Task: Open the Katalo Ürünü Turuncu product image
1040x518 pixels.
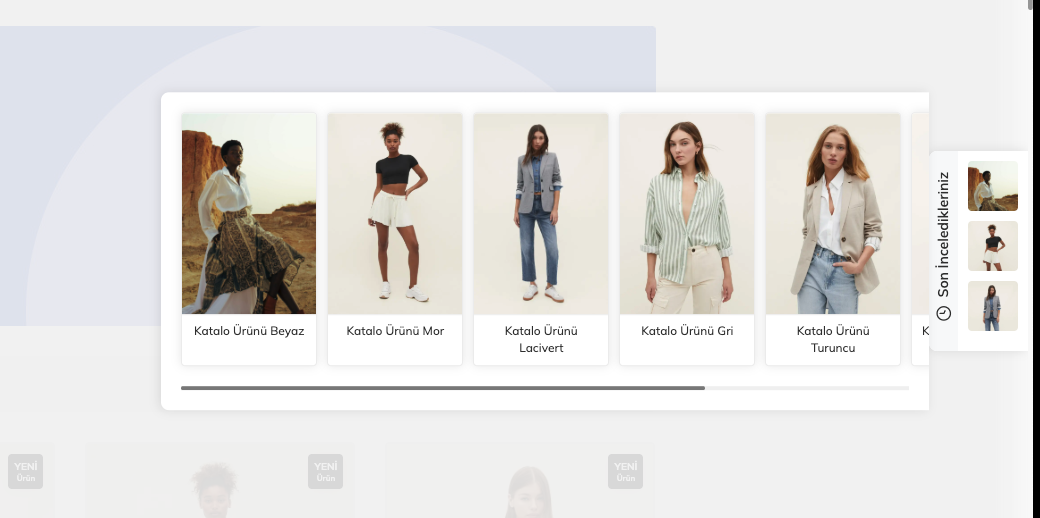Action: [832, 214]
